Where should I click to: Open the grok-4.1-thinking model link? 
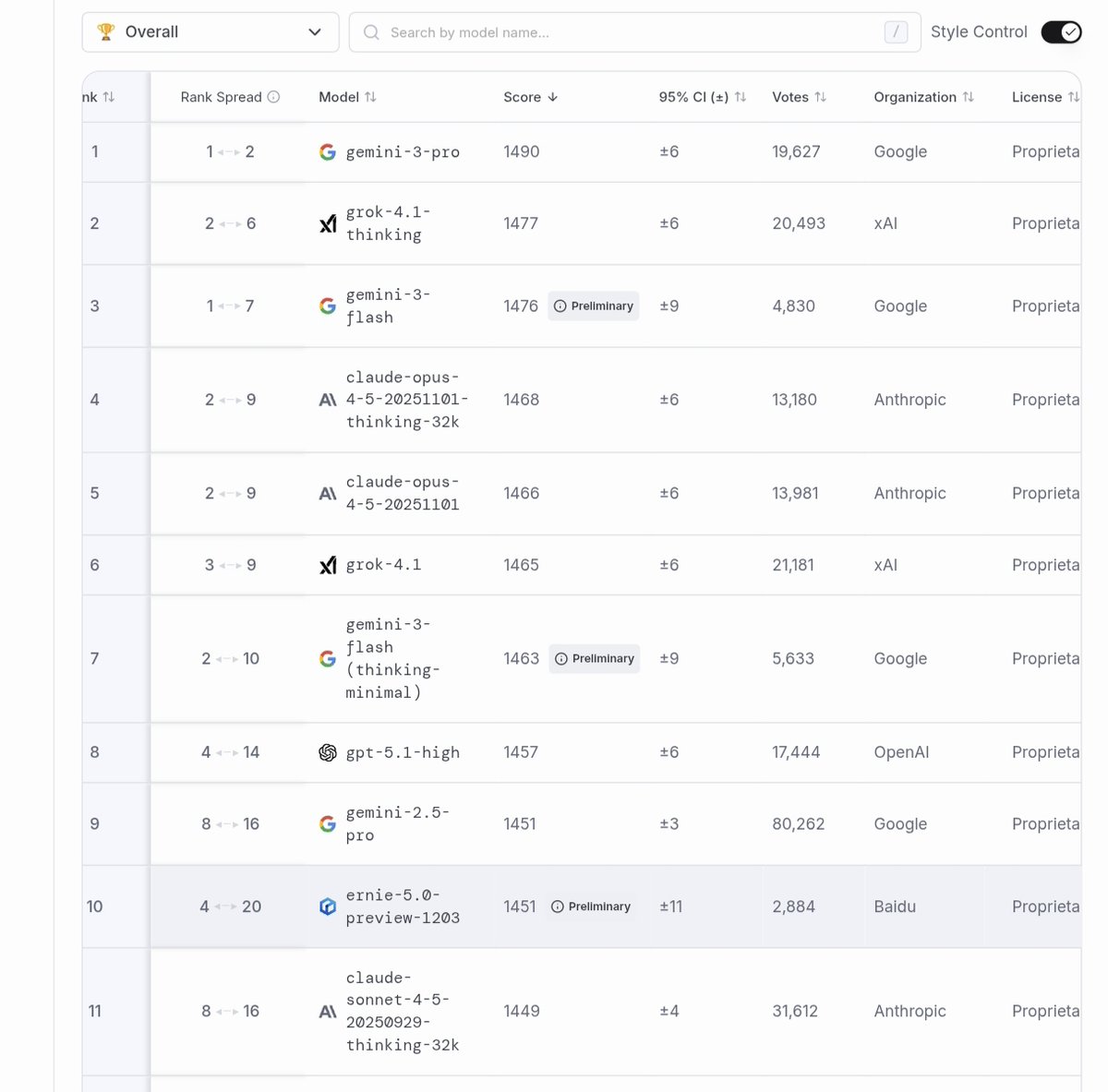[388, 223]
